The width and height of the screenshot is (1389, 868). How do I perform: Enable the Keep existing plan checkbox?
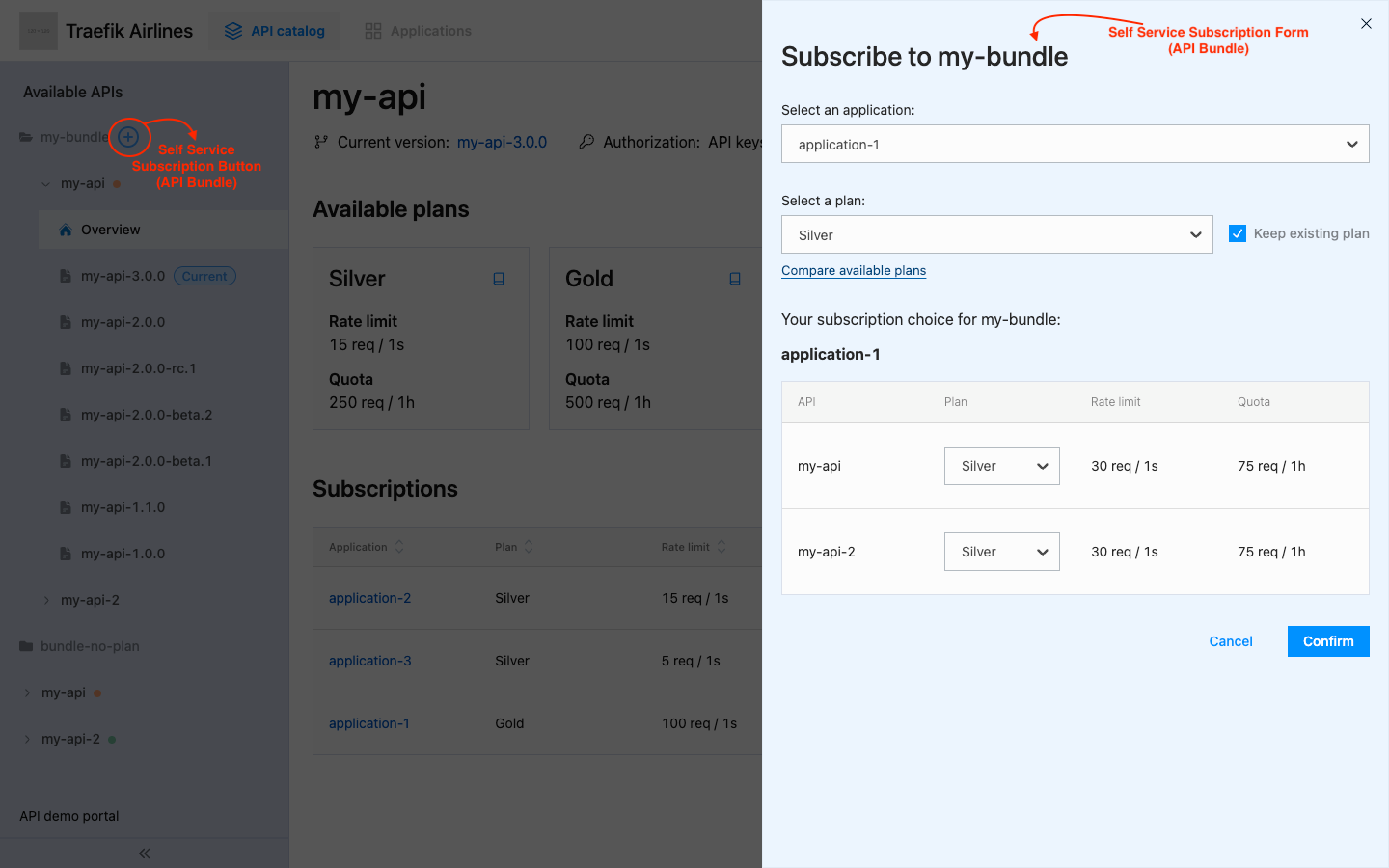pyautogui.click(x=1238, y=232)
